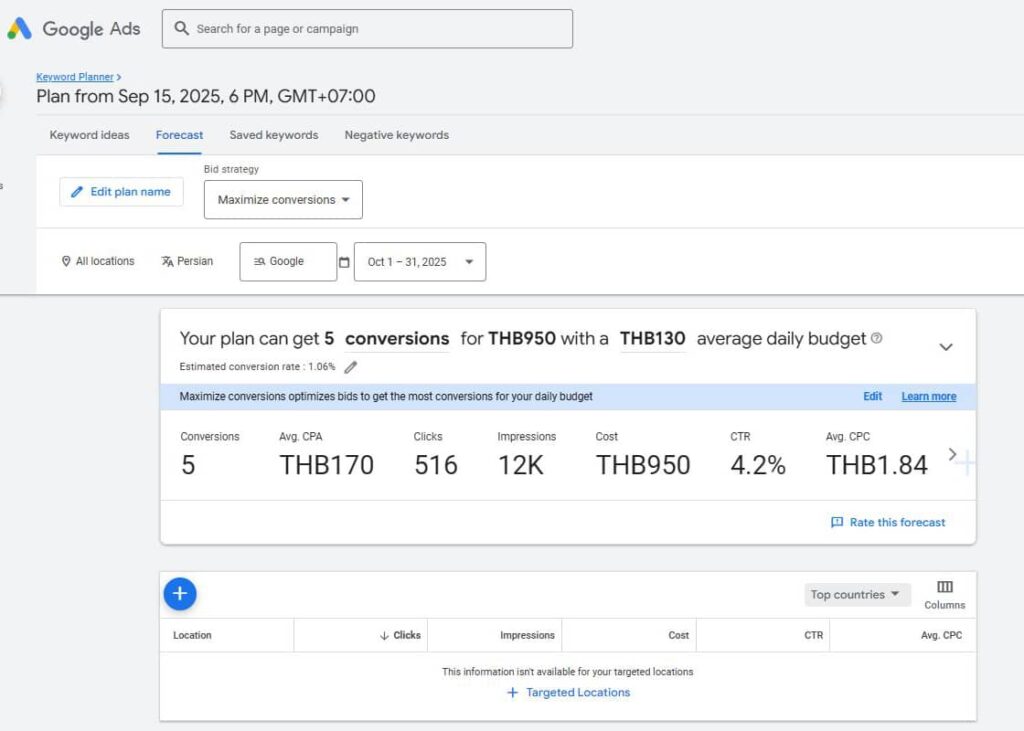The image size is (1024, 731).
Task: Click the blue plus add button
Action: (x=180, y=594)
